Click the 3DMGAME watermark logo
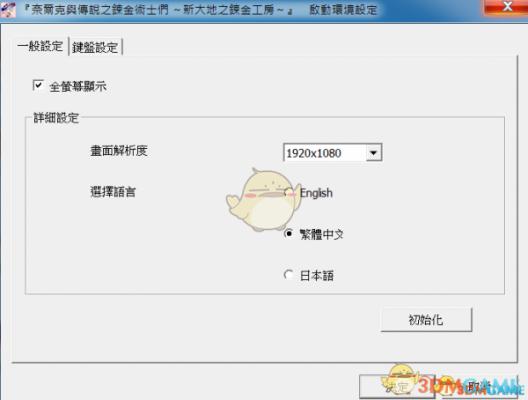The image size is (528, 400). pos(470,386)
